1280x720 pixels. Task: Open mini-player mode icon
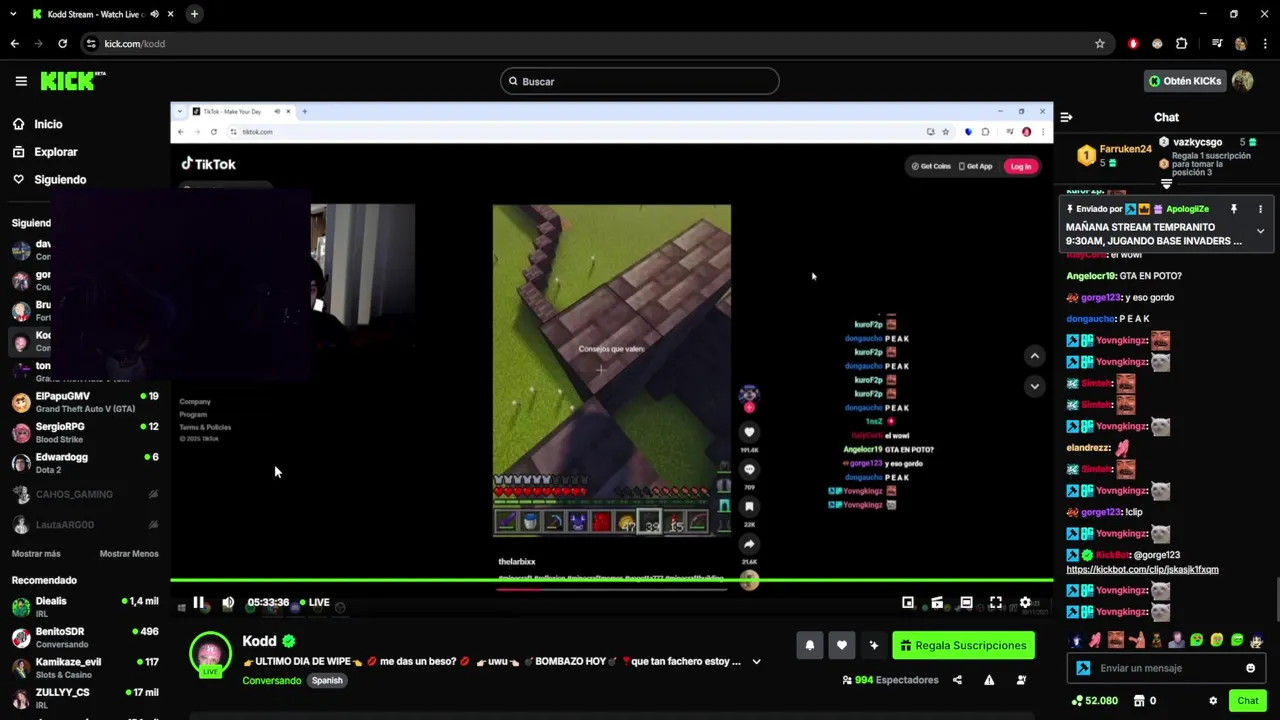click(908, 602)
